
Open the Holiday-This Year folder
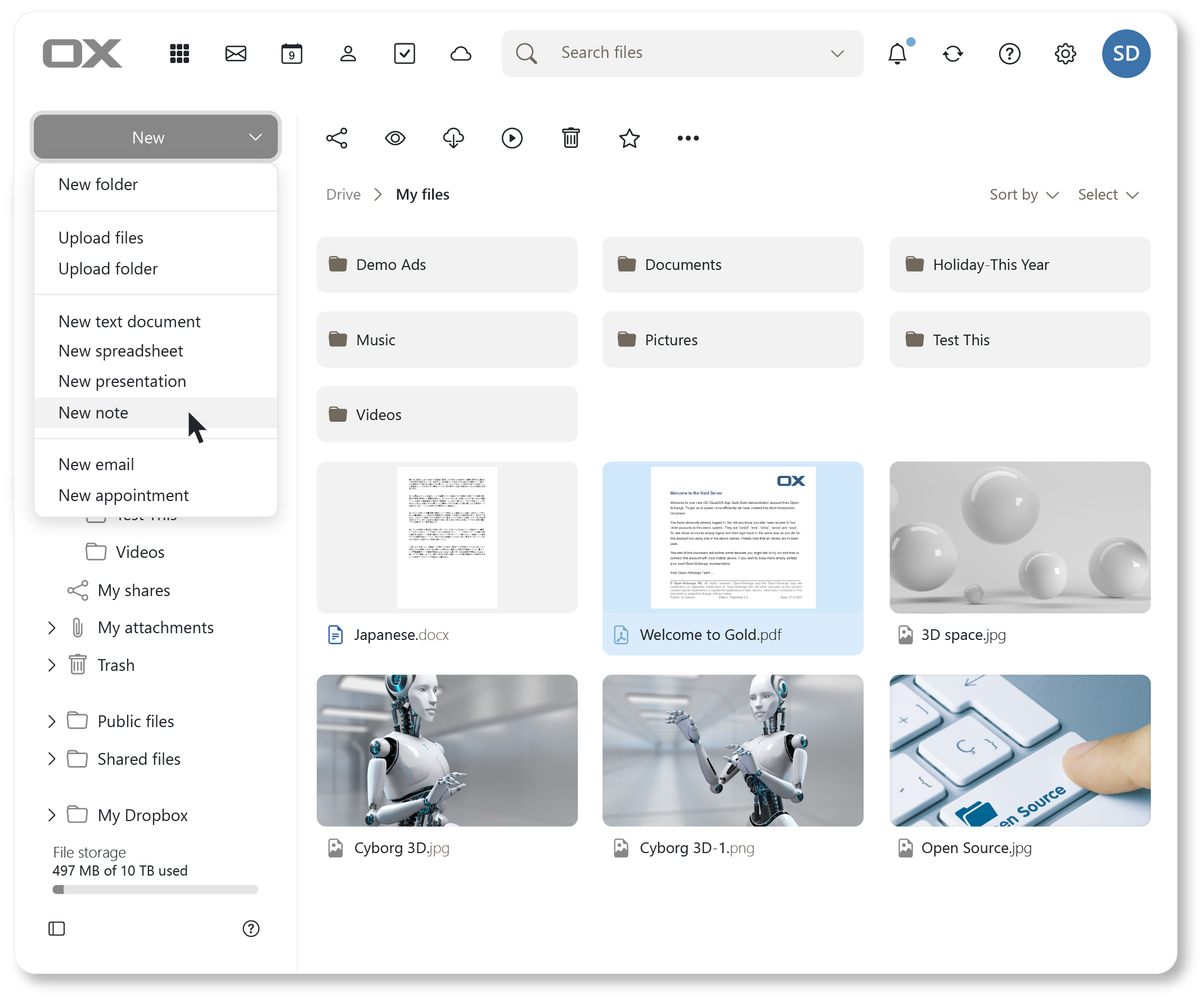pos(1020,265)
